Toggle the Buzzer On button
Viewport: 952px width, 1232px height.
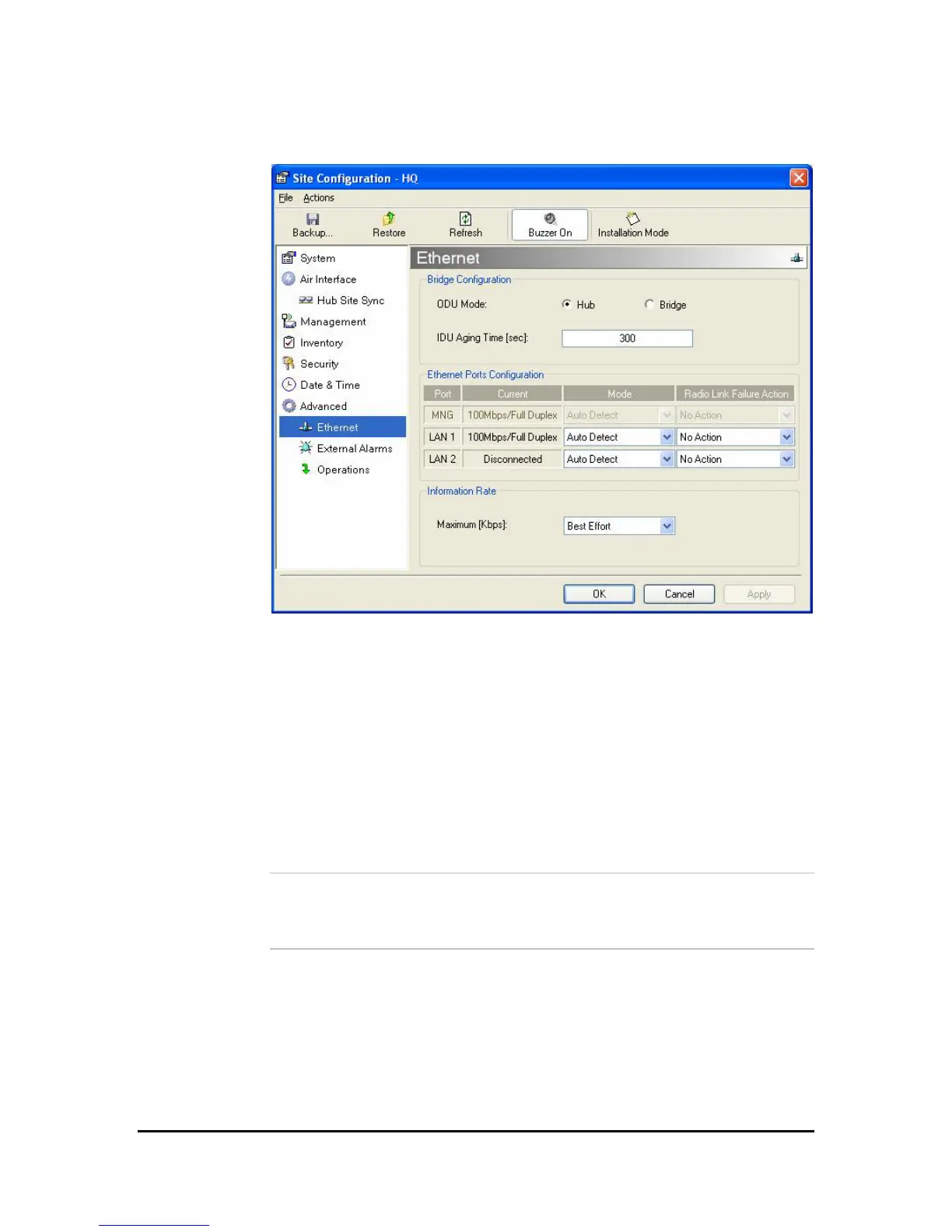coord(550,226)
